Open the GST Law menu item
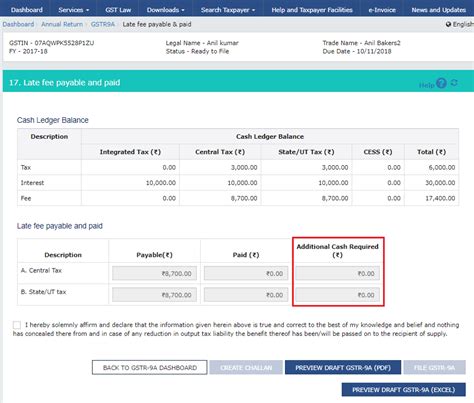 click(x=118, y=10)
